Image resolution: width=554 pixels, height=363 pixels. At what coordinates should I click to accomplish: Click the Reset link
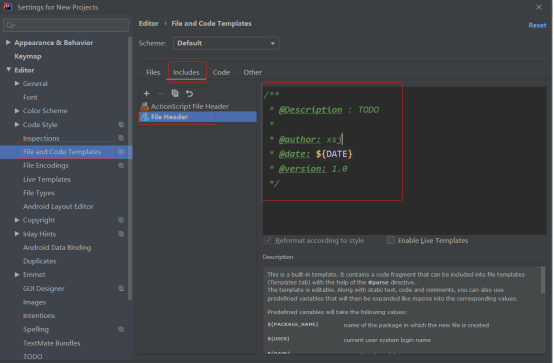click(x=537, y=25)
